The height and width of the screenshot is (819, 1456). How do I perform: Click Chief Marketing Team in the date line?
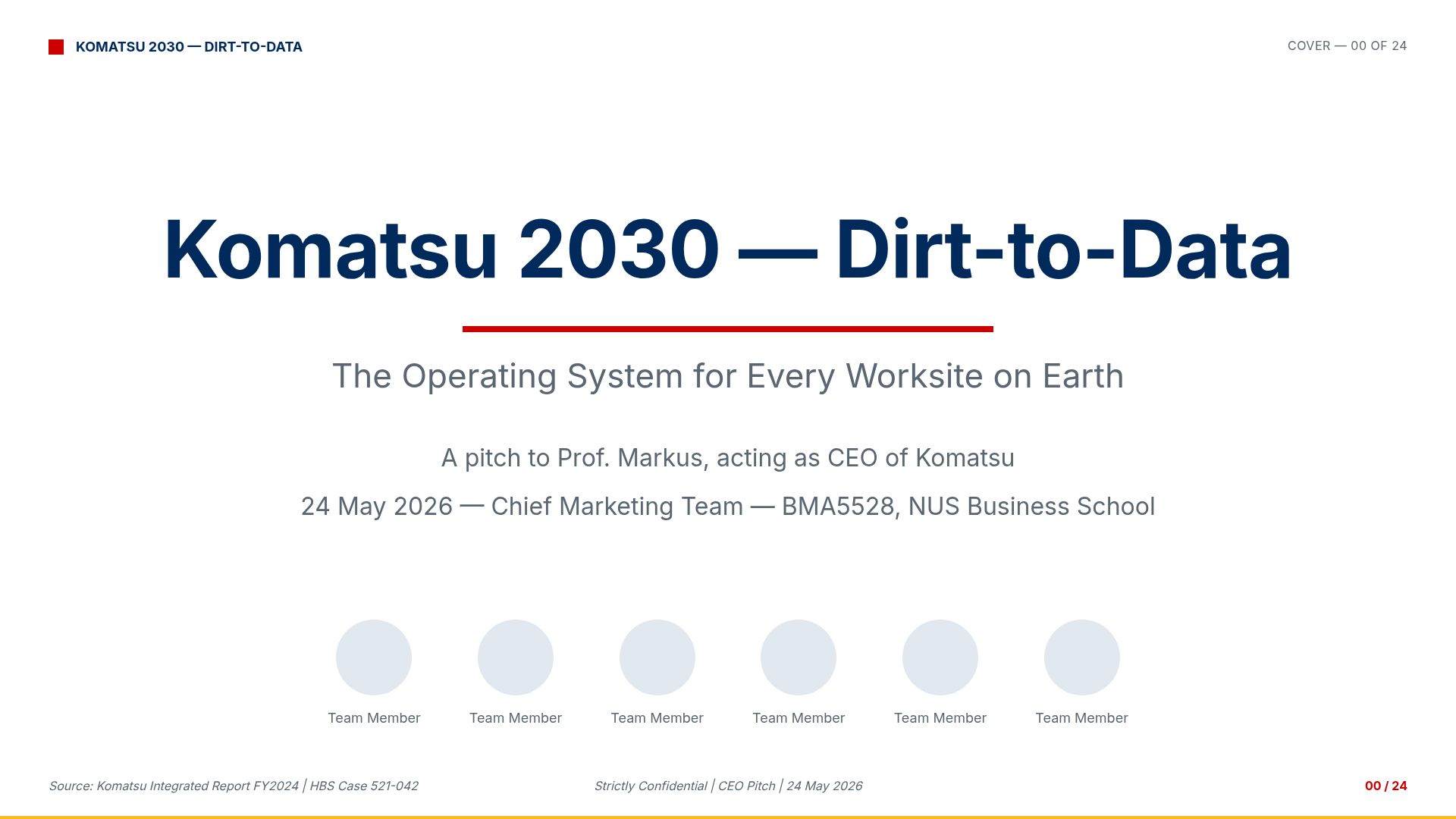[617, 507]
